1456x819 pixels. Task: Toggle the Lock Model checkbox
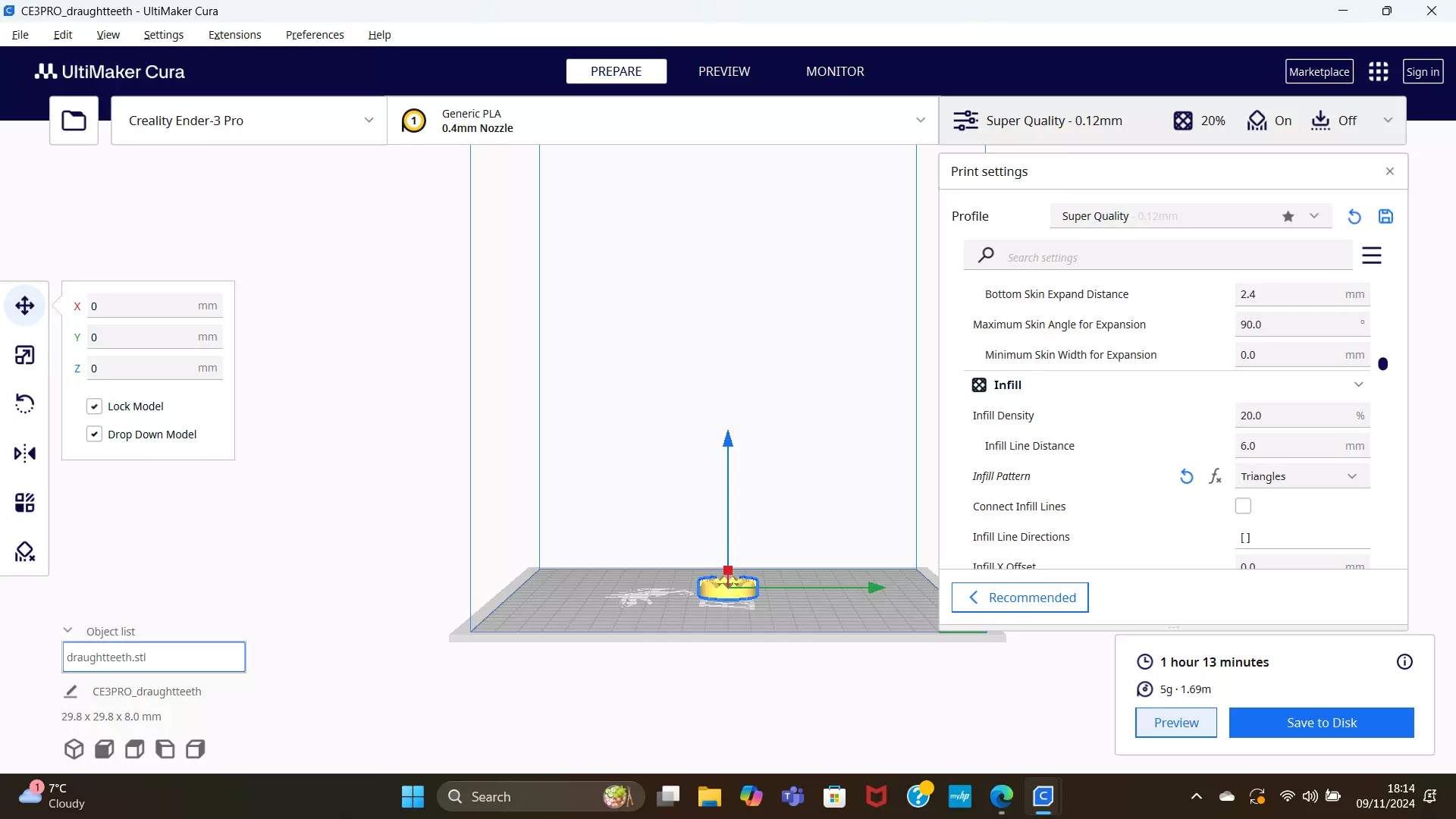click(94, 406)
